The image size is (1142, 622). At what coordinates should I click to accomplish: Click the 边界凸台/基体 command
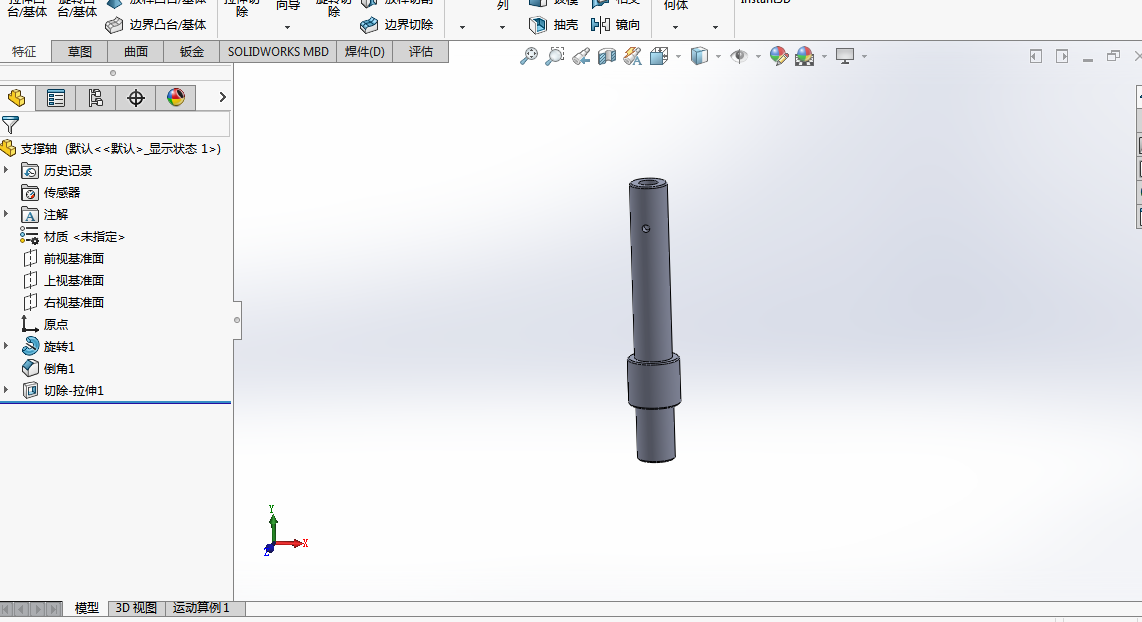[156, 25]
